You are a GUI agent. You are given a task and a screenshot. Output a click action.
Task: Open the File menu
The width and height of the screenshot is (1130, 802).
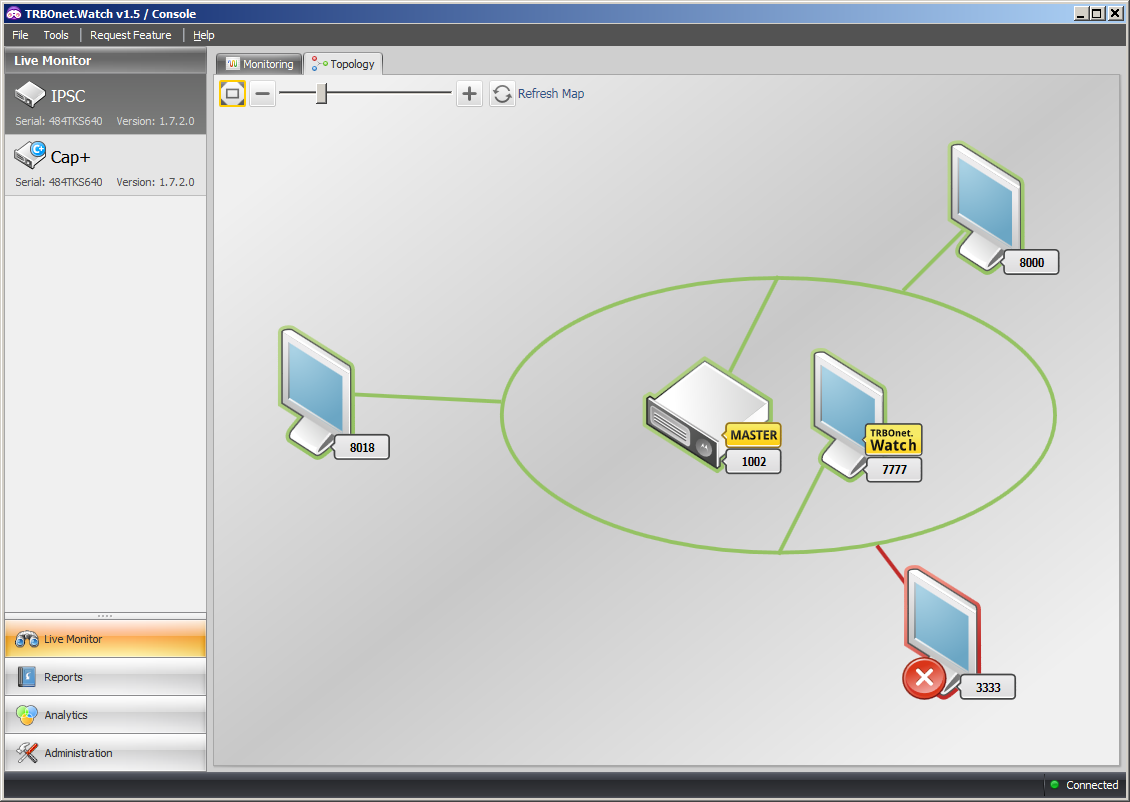point(20,35)
